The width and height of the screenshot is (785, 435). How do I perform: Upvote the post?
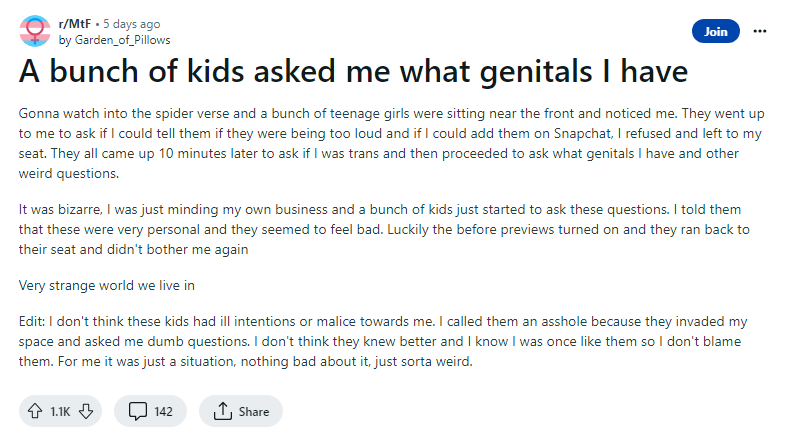click(x=35, y=411)
